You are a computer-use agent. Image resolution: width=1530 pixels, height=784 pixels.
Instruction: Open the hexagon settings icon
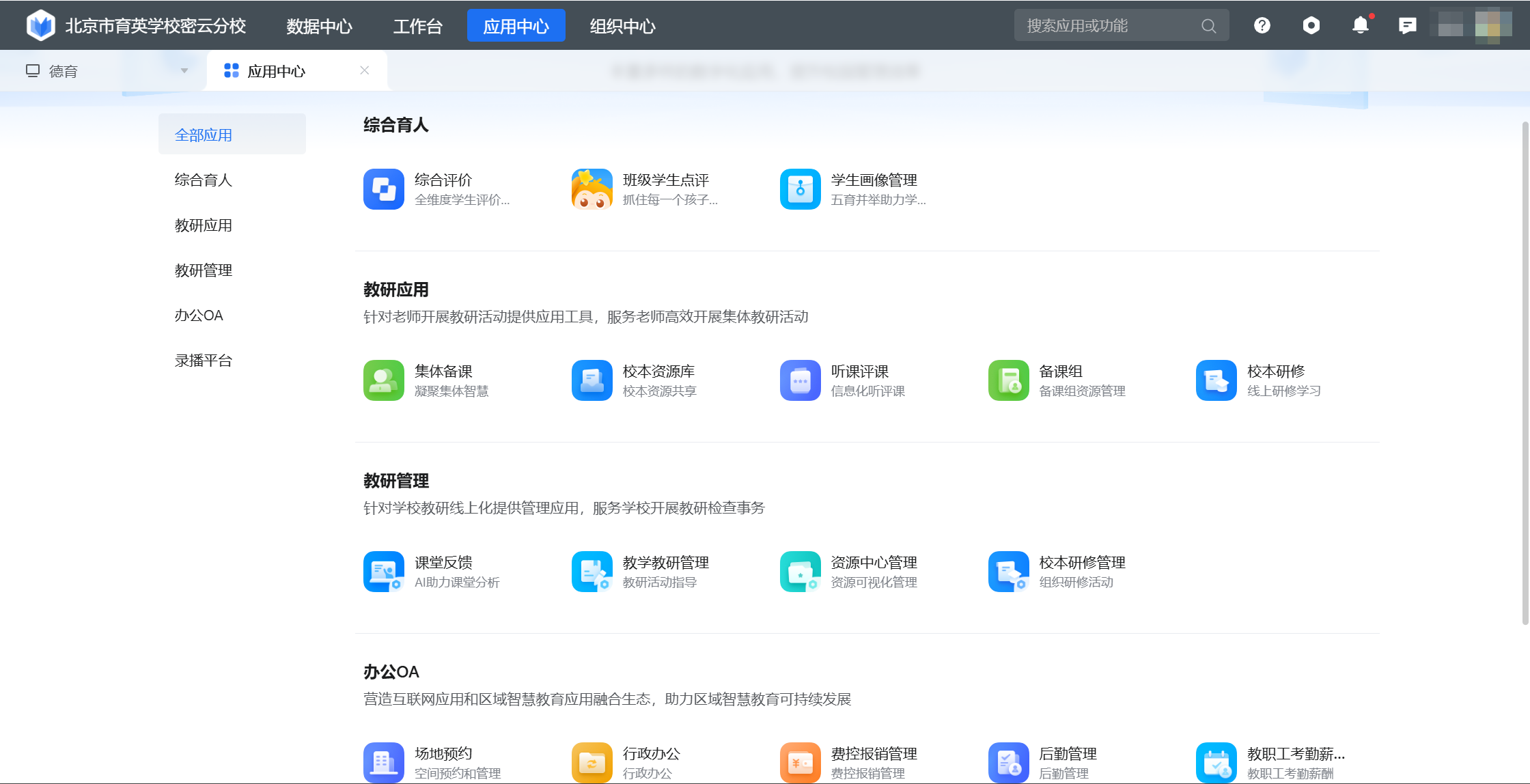pyautogui.click(x=1311, y=25)
